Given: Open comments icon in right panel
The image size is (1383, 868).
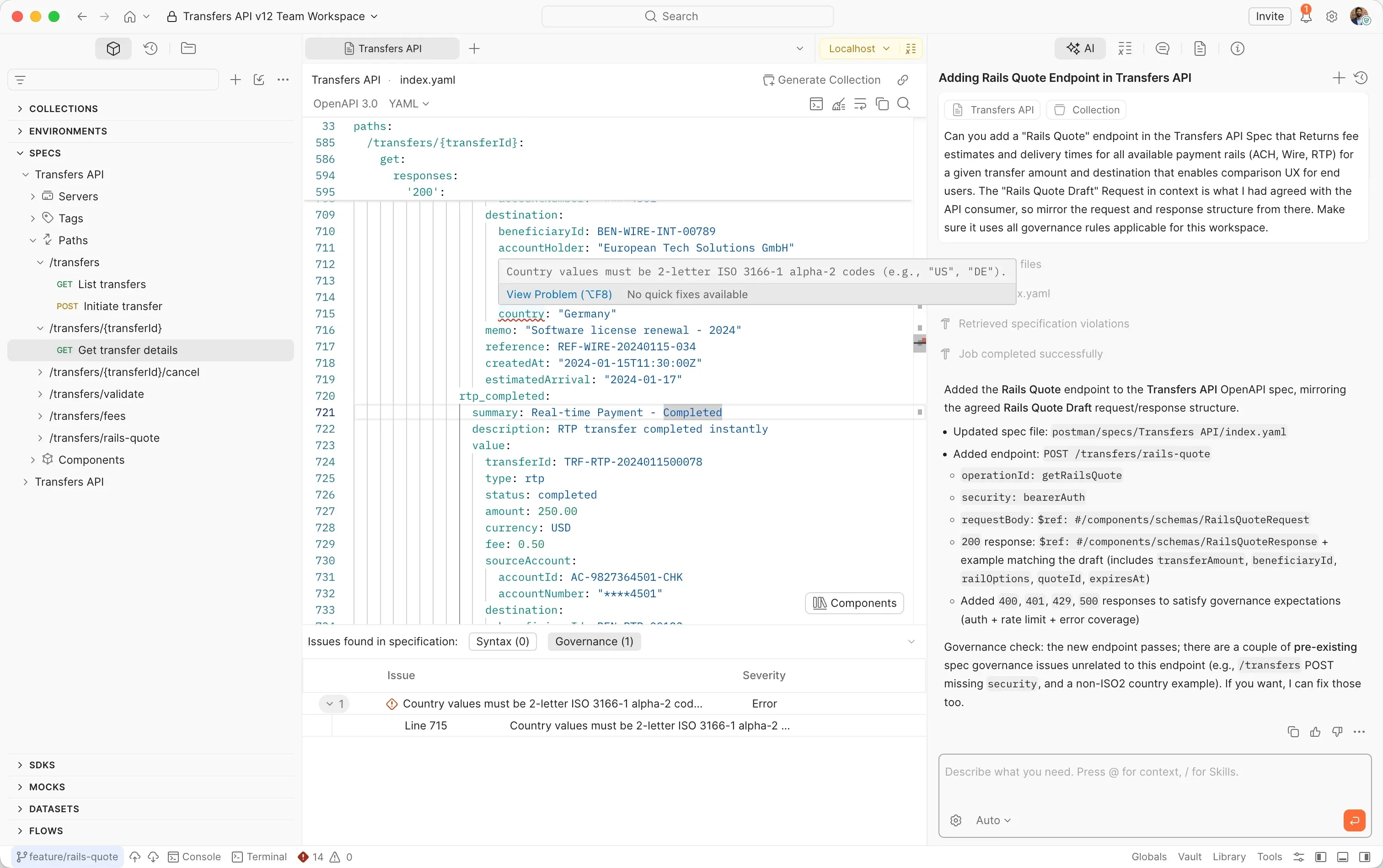Looking at the screenshot, I should [1163, 49].
